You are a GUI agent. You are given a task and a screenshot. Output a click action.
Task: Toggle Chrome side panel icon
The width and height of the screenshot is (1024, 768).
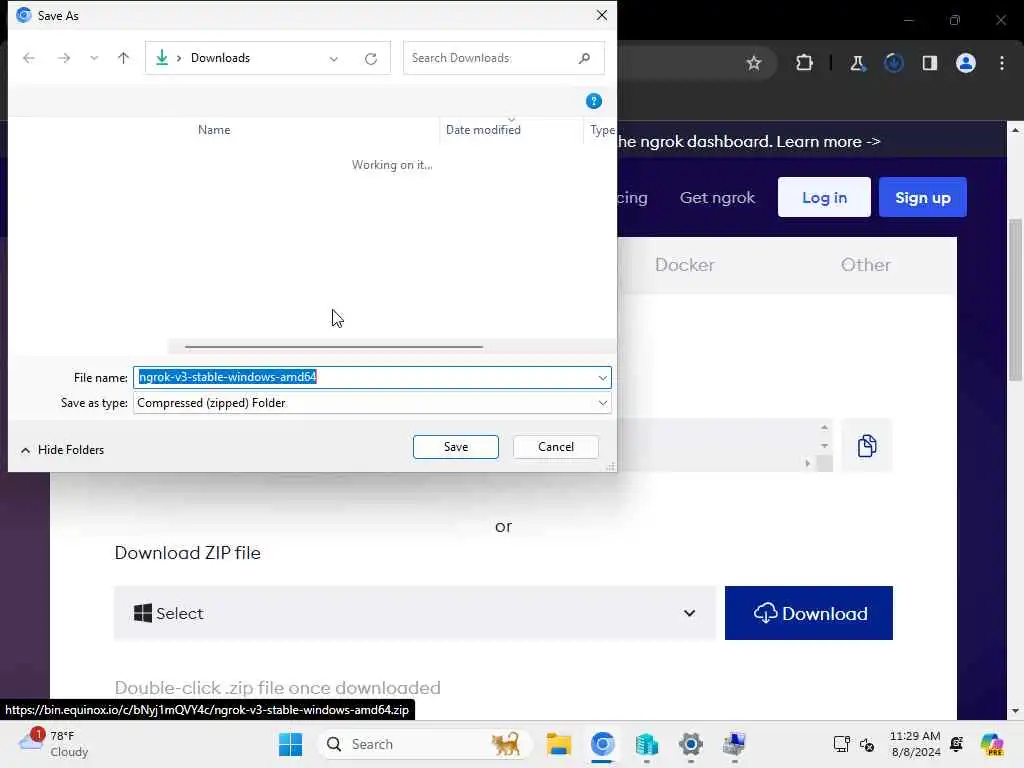click(x=929, y=63)
